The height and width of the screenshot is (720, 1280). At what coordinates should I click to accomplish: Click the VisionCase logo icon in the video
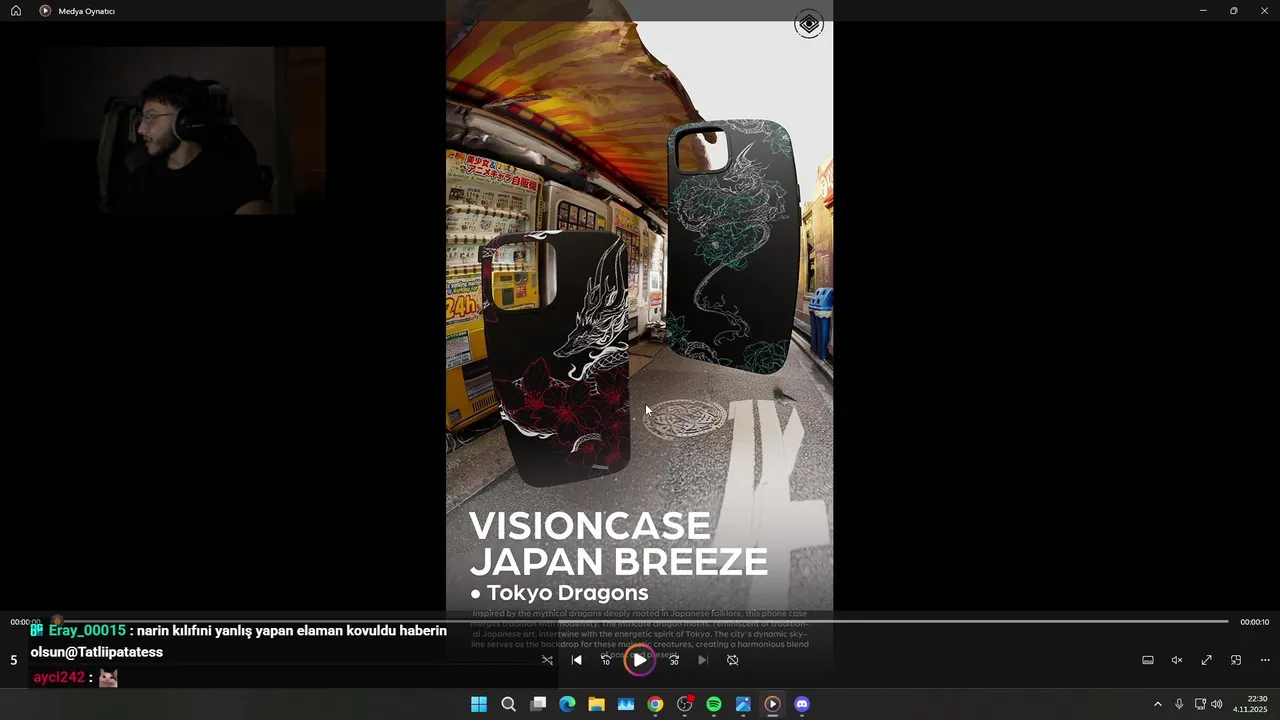click(809, 24)
